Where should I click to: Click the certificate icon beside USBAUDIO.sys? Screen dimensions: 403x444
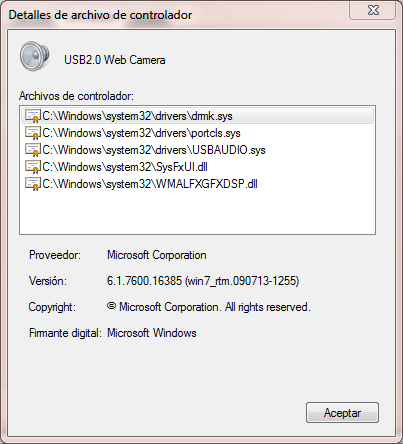[x=33, y=150]
